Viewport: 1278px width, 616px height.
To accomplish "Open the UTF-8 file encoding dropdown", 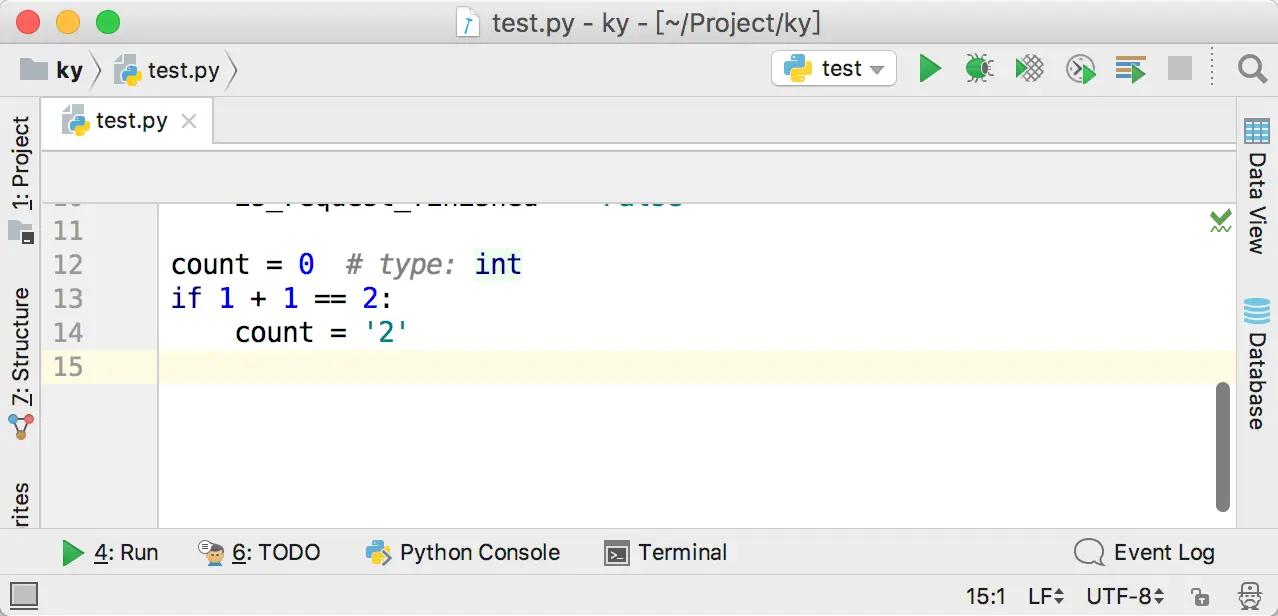I will click(1126, 597).
